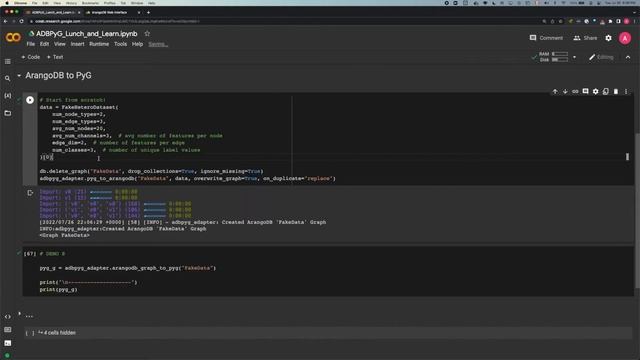640x360 pixels.
Task: Move the selected cell down
Action: coord(565,91)
